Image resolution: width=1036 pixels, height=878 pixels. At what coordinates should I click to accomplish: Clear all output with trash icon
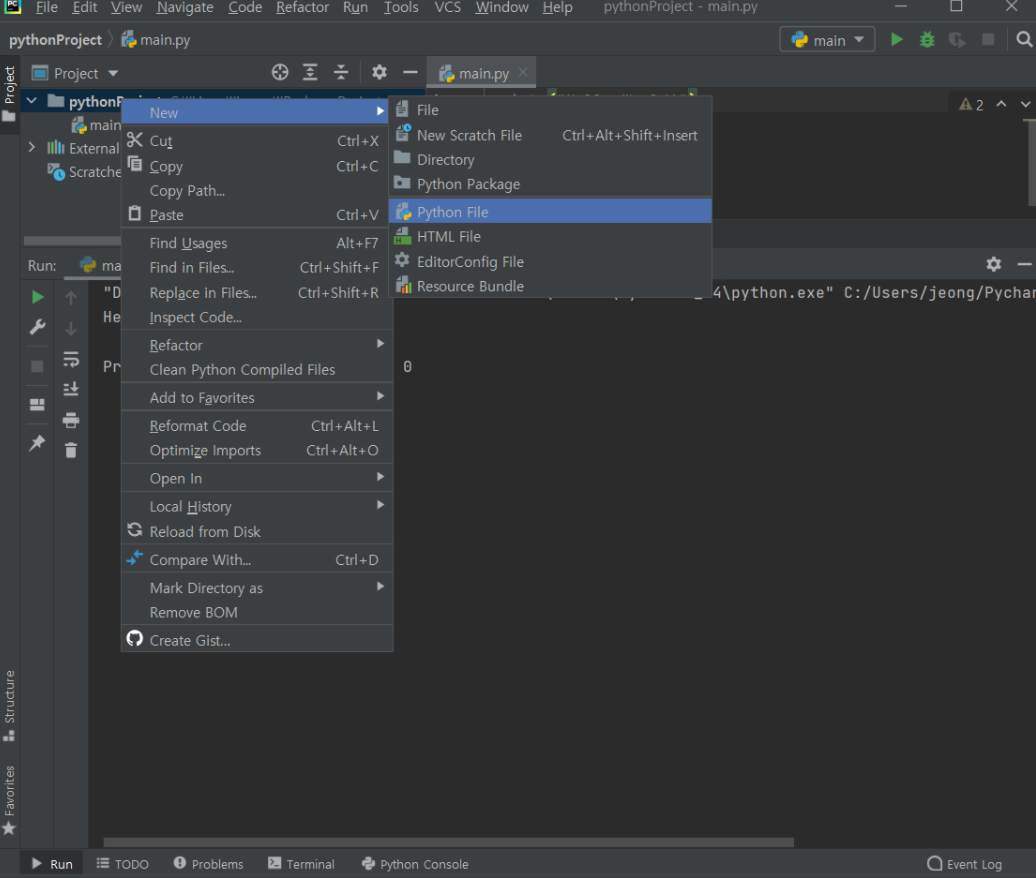(x=71, y=451)
